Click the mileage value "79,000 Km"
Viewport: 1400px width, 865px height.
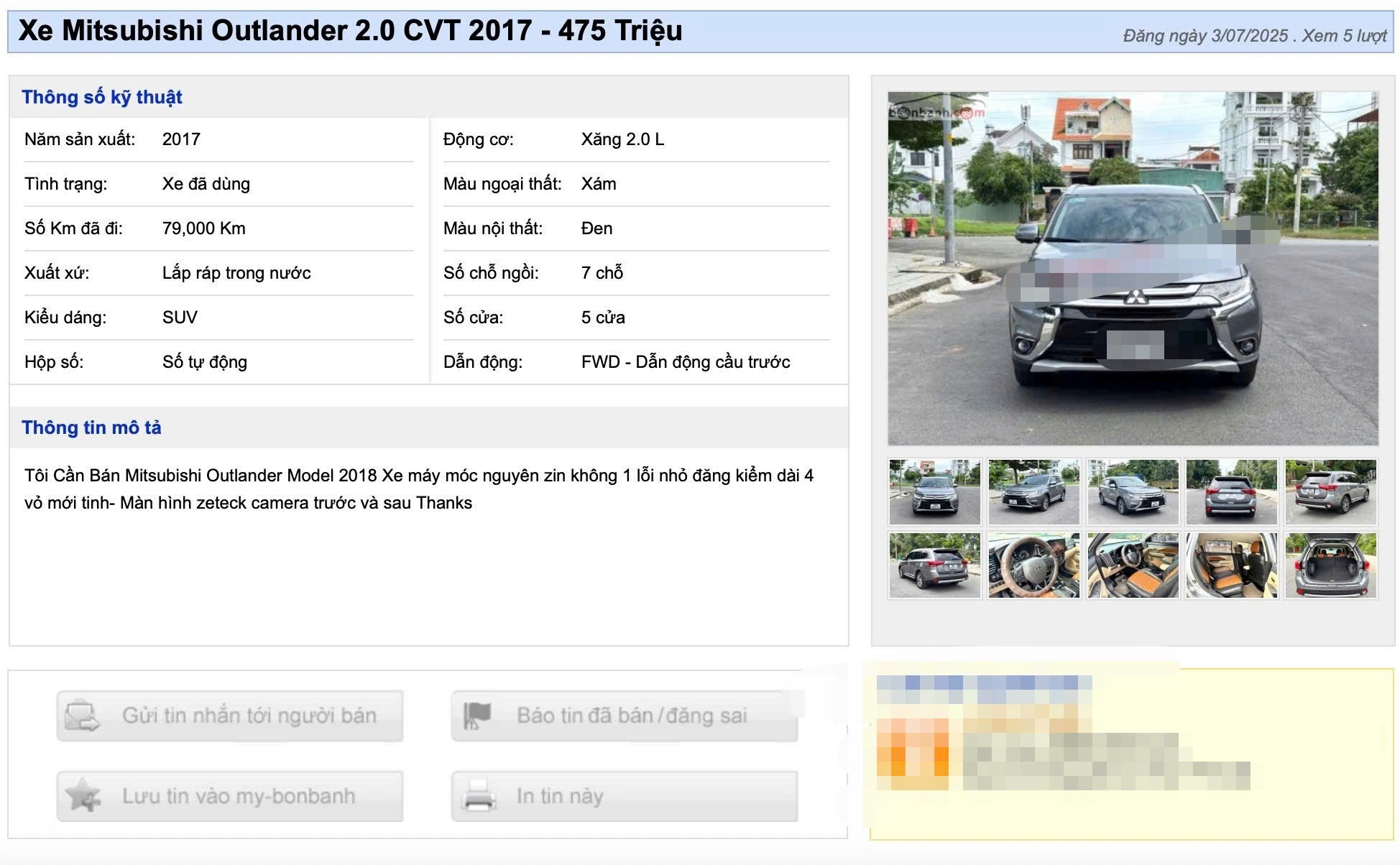tap(204, 228)
